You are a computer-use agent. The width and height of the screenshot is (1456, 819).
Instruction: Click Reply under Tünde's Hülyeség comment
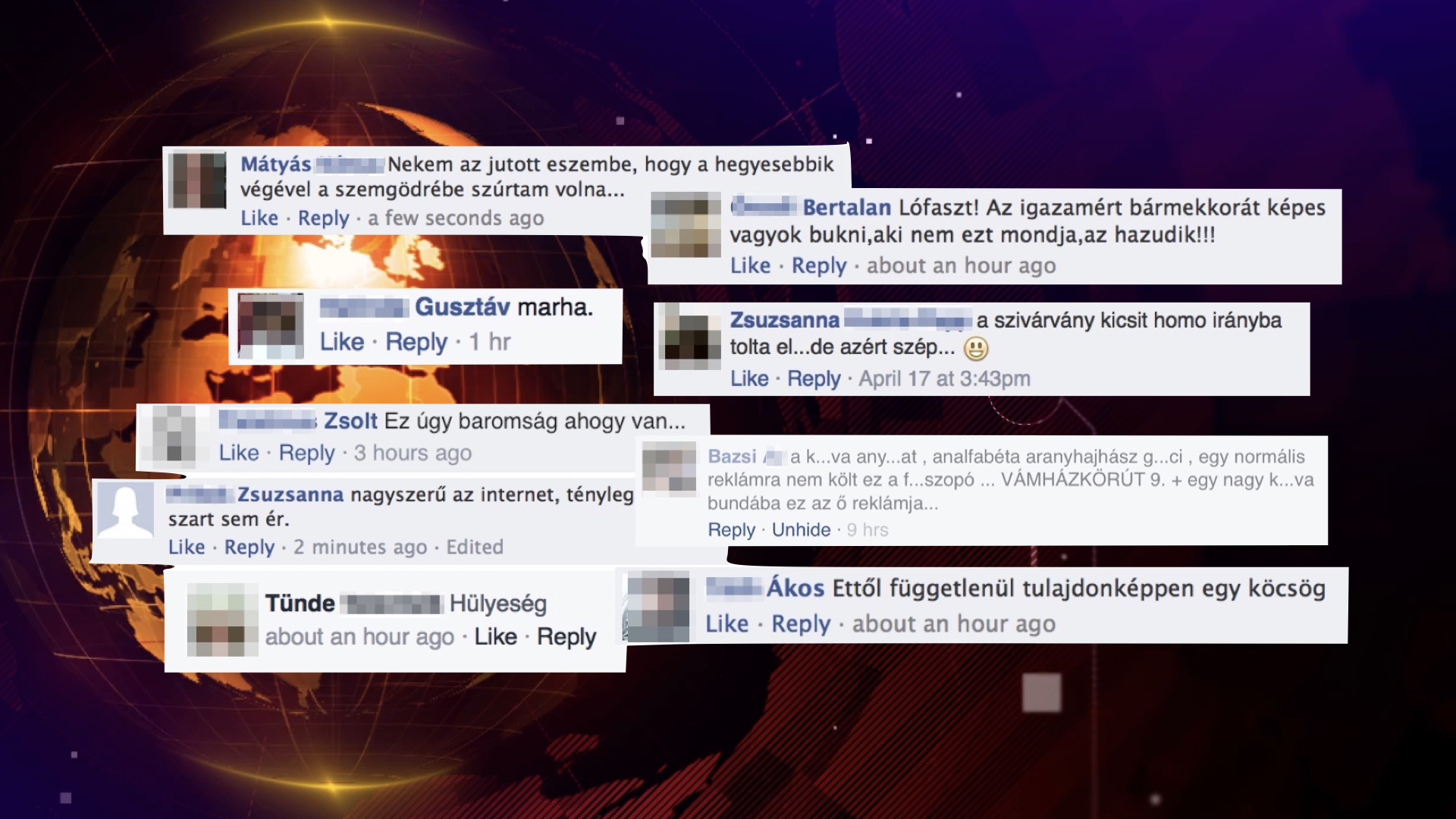[566, 637]
